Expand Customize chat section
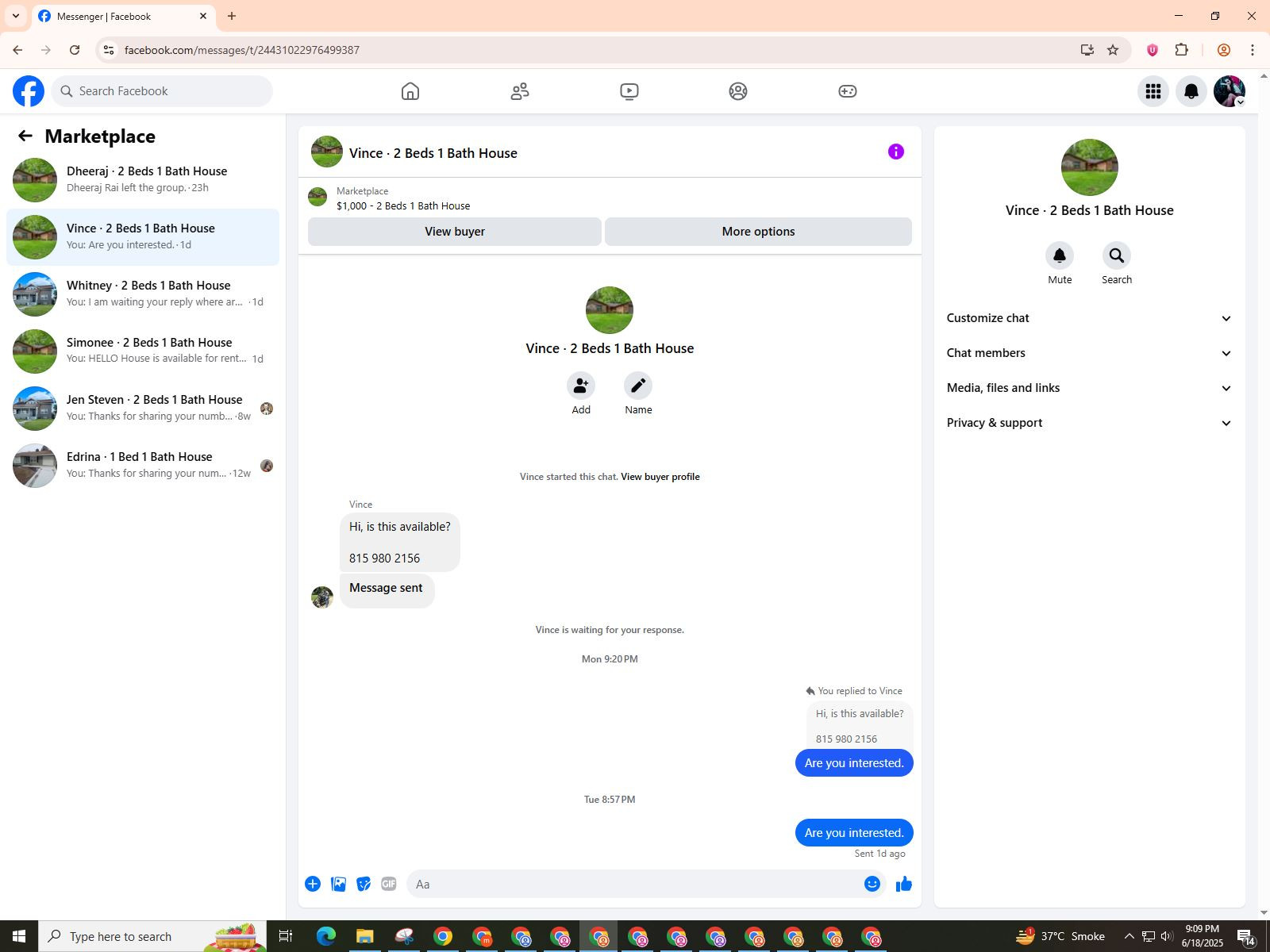This screenshot has height=952, width=1270. 1089,318
